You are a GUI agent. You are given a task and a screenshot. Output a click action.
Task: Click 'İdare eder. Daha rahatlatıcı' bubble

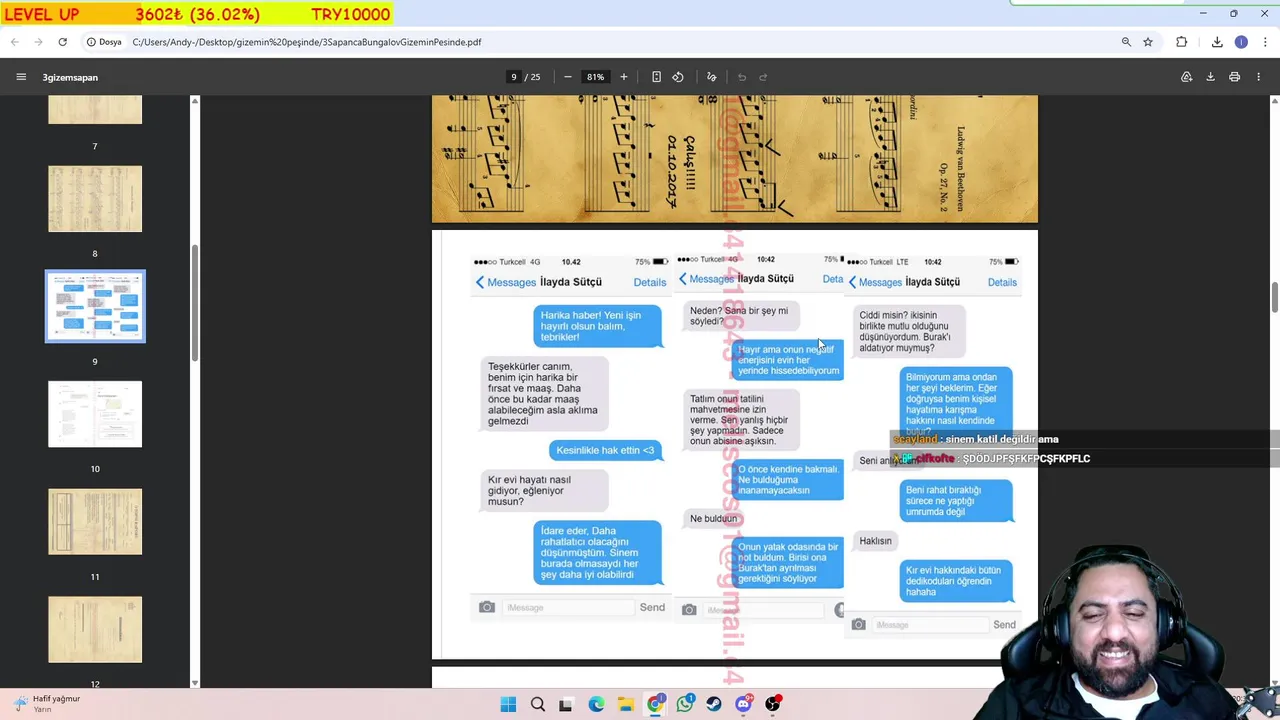pyautogui.click(x=597, y=553)
